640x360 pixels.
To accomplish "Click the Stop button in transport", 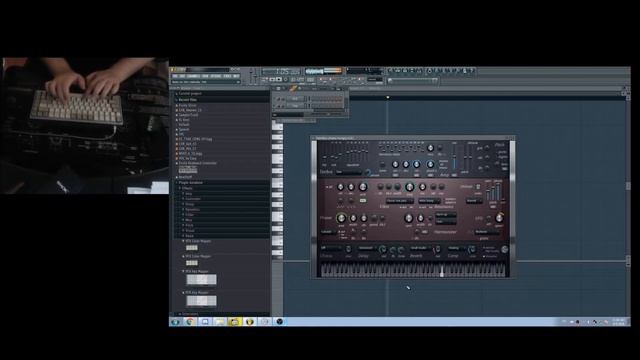I will [x=279, y=80].
